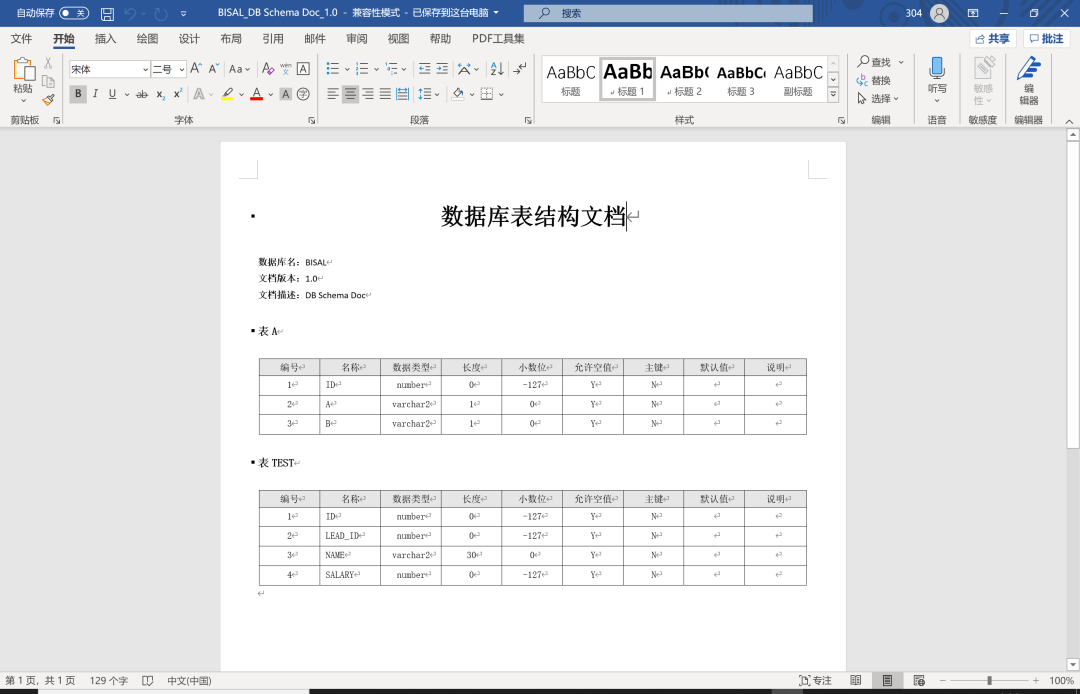Launch the Editor (编辑器) tool
The image size is (1080, 694).
(1029, 80)
